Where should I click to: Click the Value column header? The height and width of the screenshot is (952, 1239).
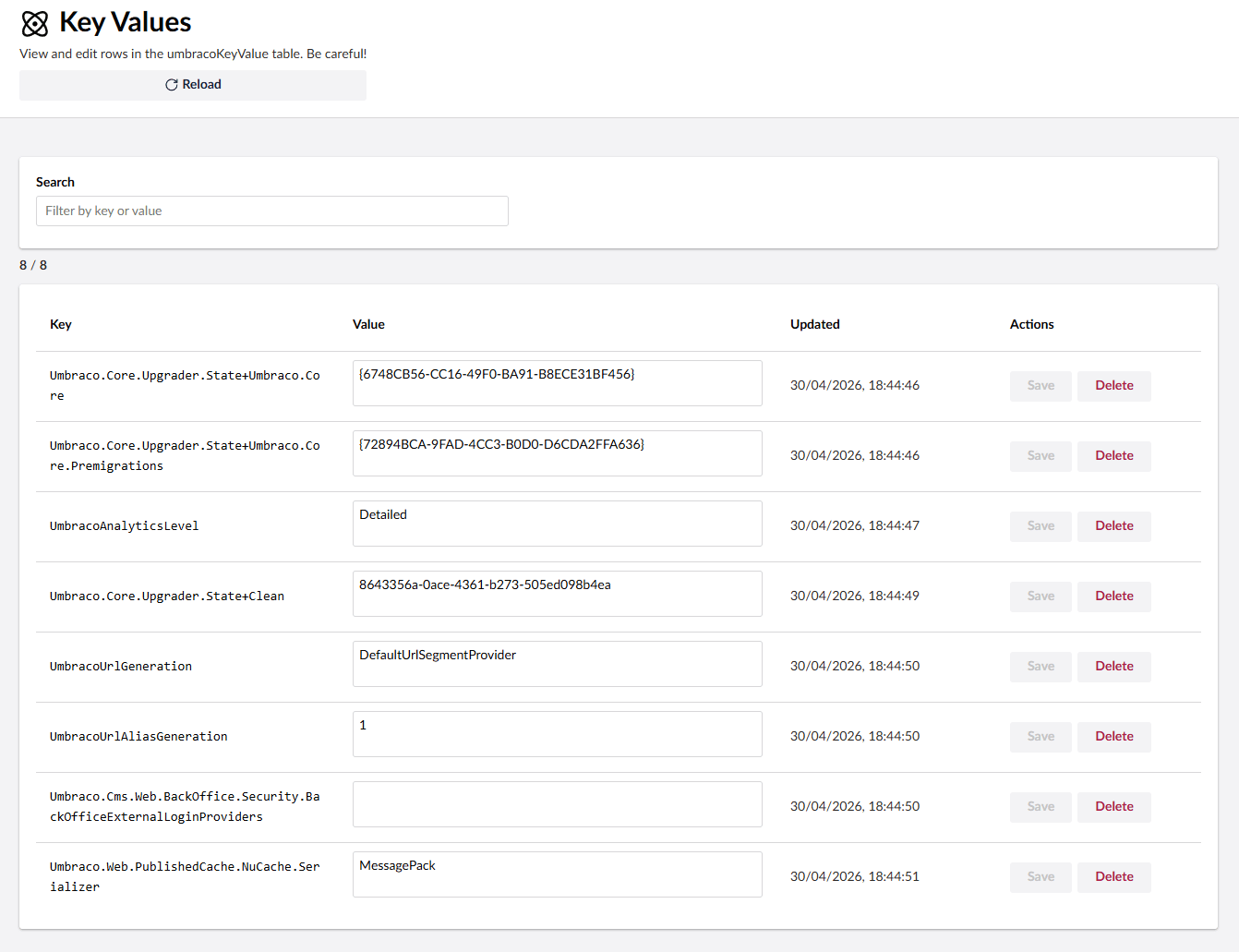(368, 324)
